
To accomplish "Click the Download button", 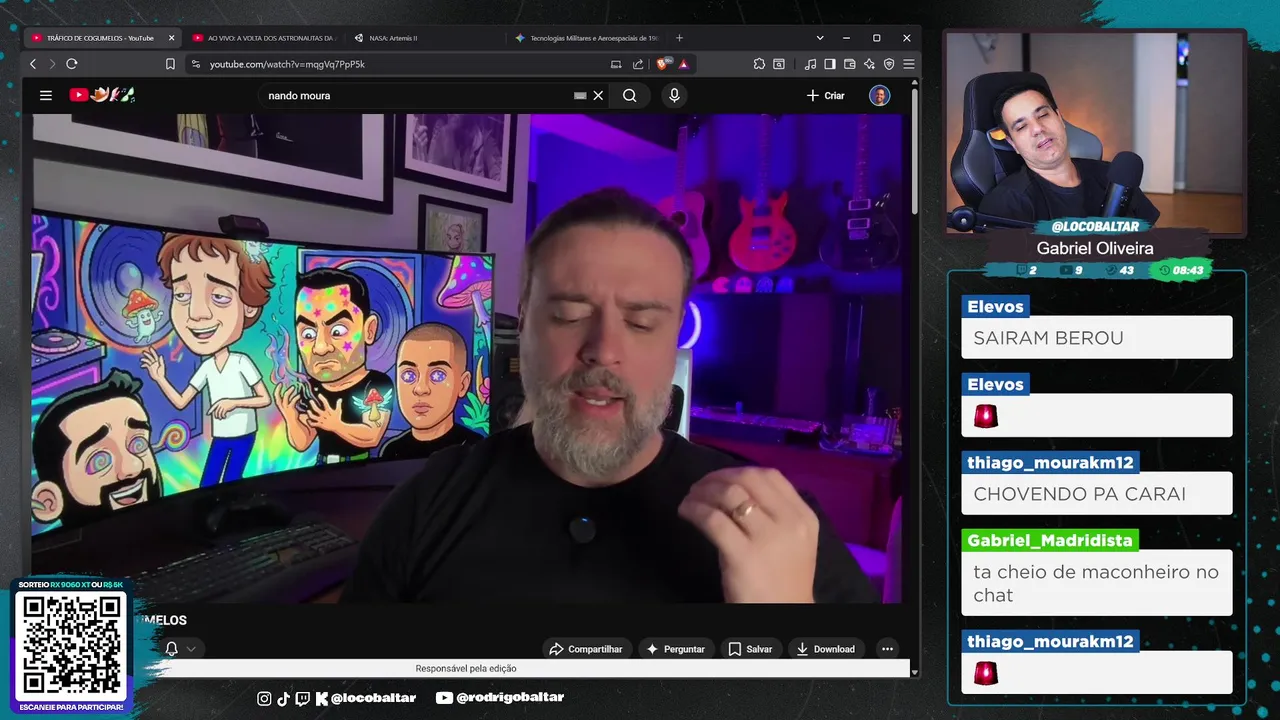I will [826, 649].
